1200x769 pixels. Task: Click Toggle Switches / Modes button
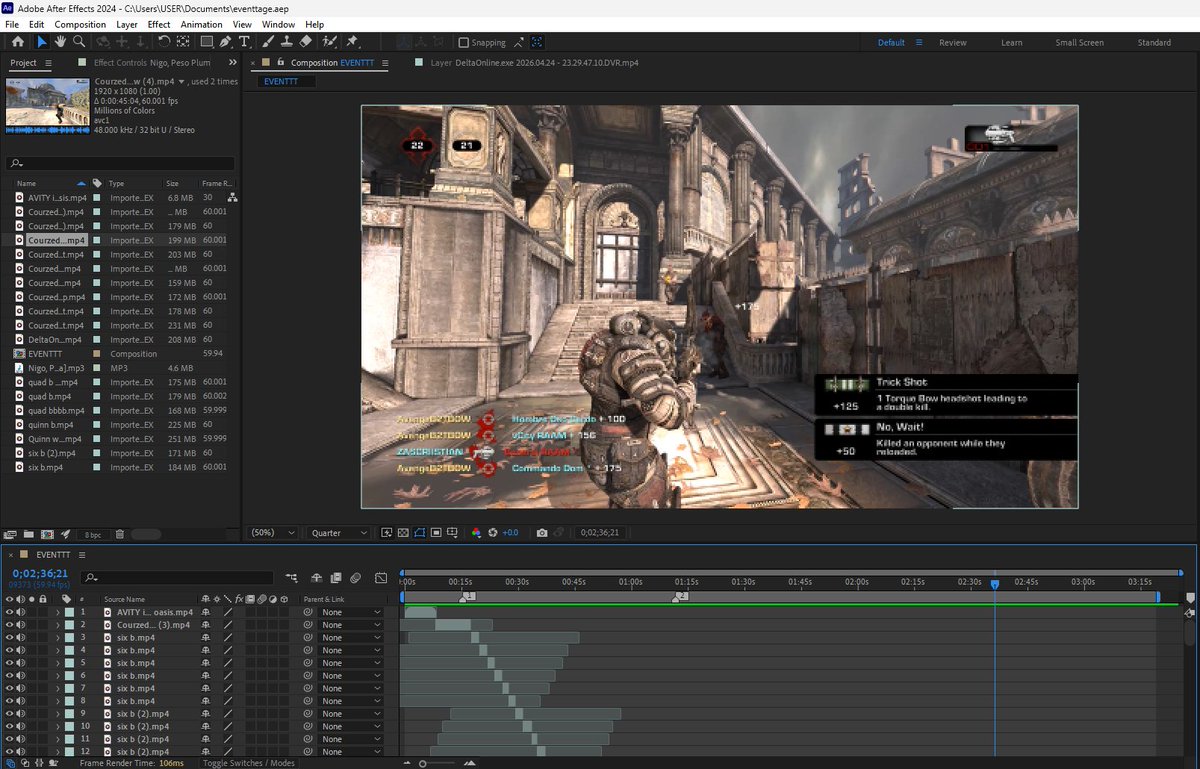point(249,763)
